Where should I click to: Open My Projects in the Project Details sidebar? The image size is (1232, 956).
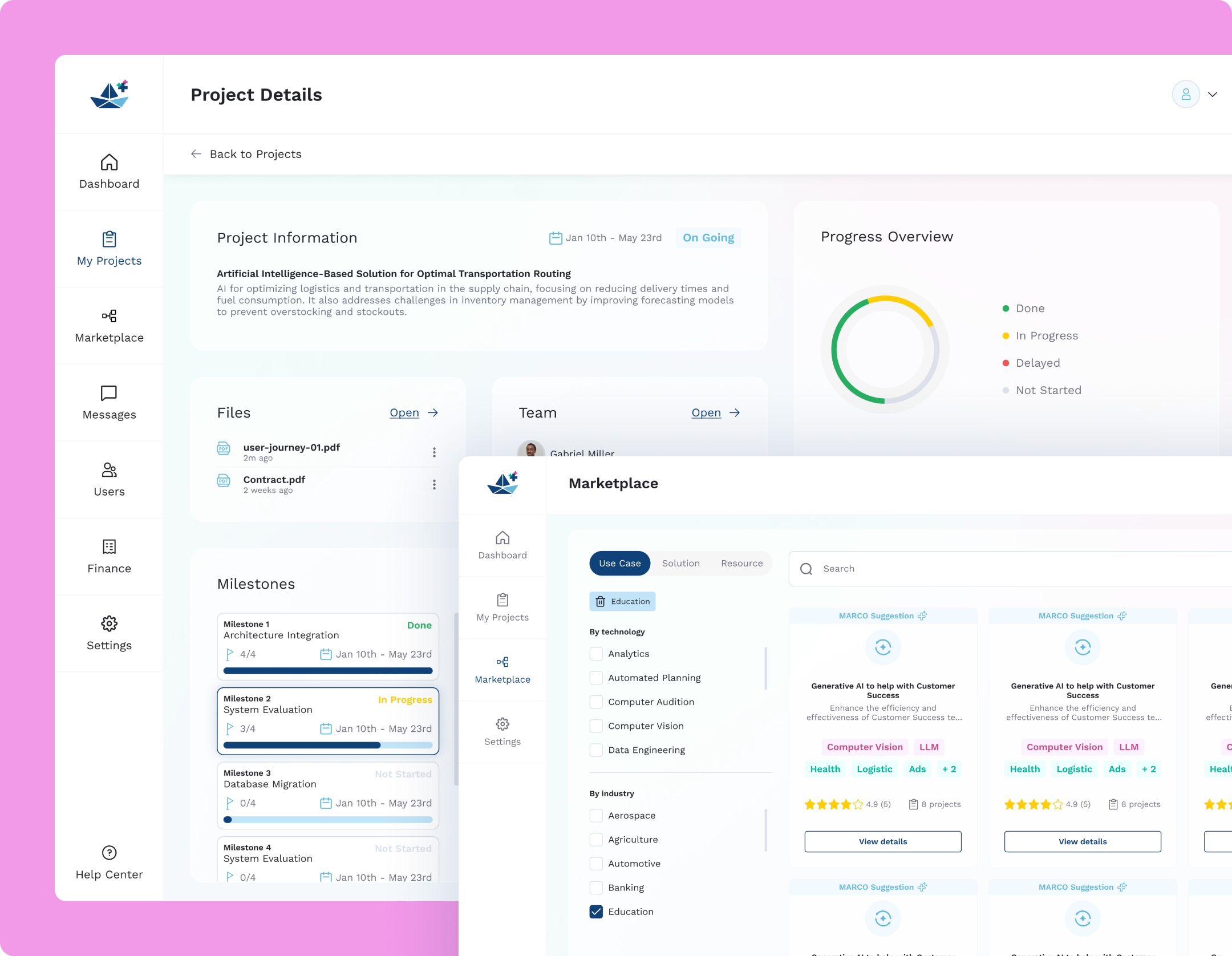click(109, 249)
